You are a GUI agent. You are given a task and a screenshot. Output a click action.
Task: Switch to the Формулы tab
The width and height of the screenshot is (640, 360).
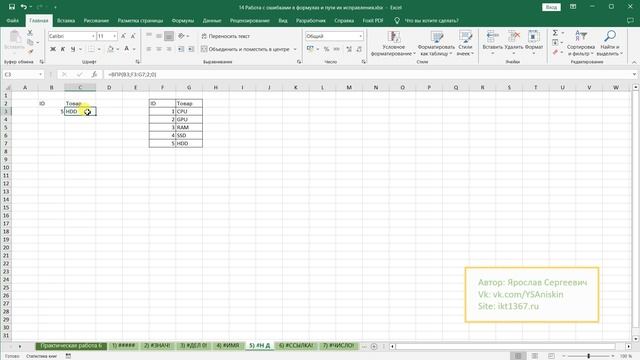click(183, 20)
